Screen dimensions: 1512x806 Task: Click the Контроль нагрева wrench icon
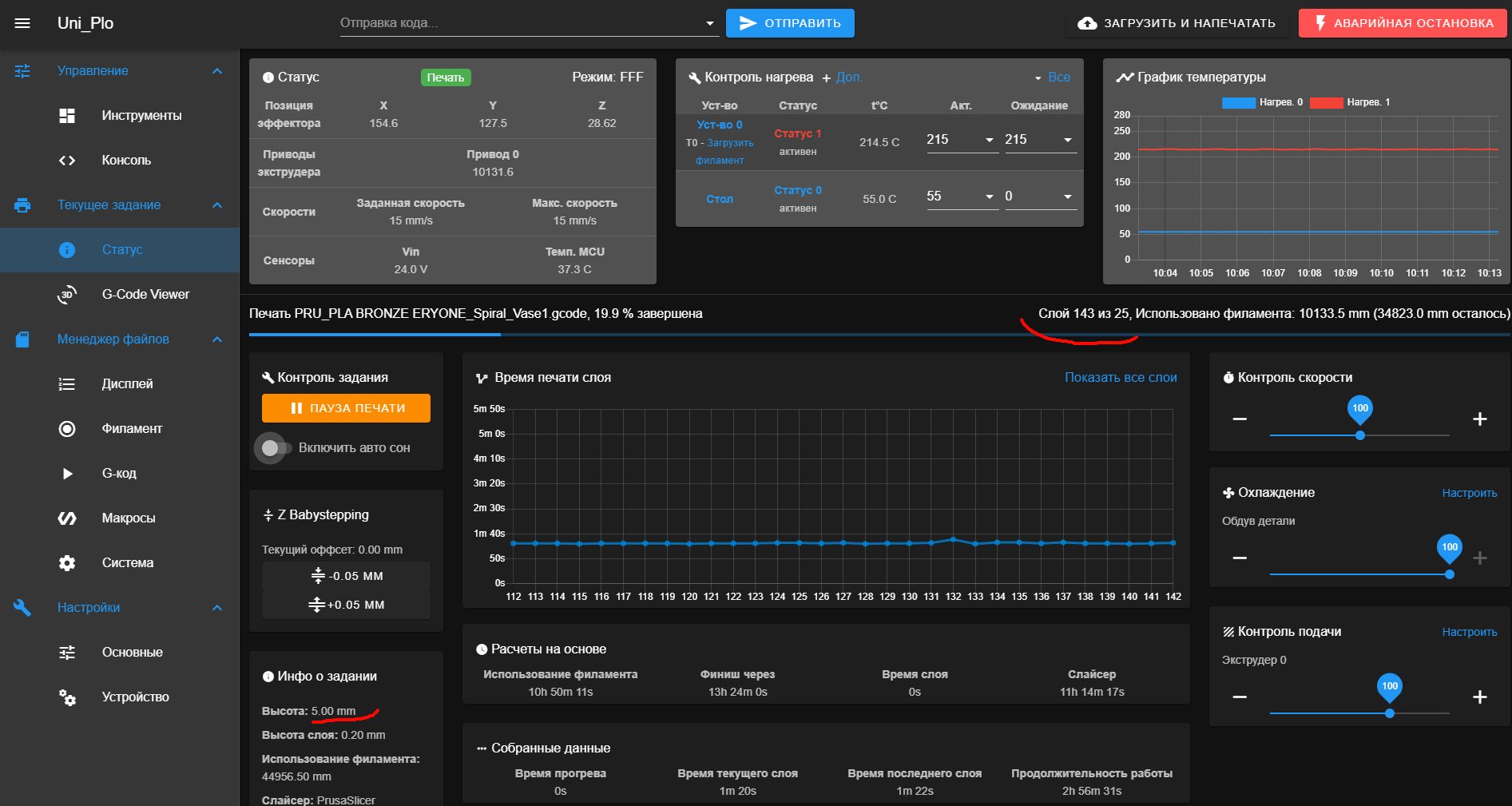coord(695,77)
